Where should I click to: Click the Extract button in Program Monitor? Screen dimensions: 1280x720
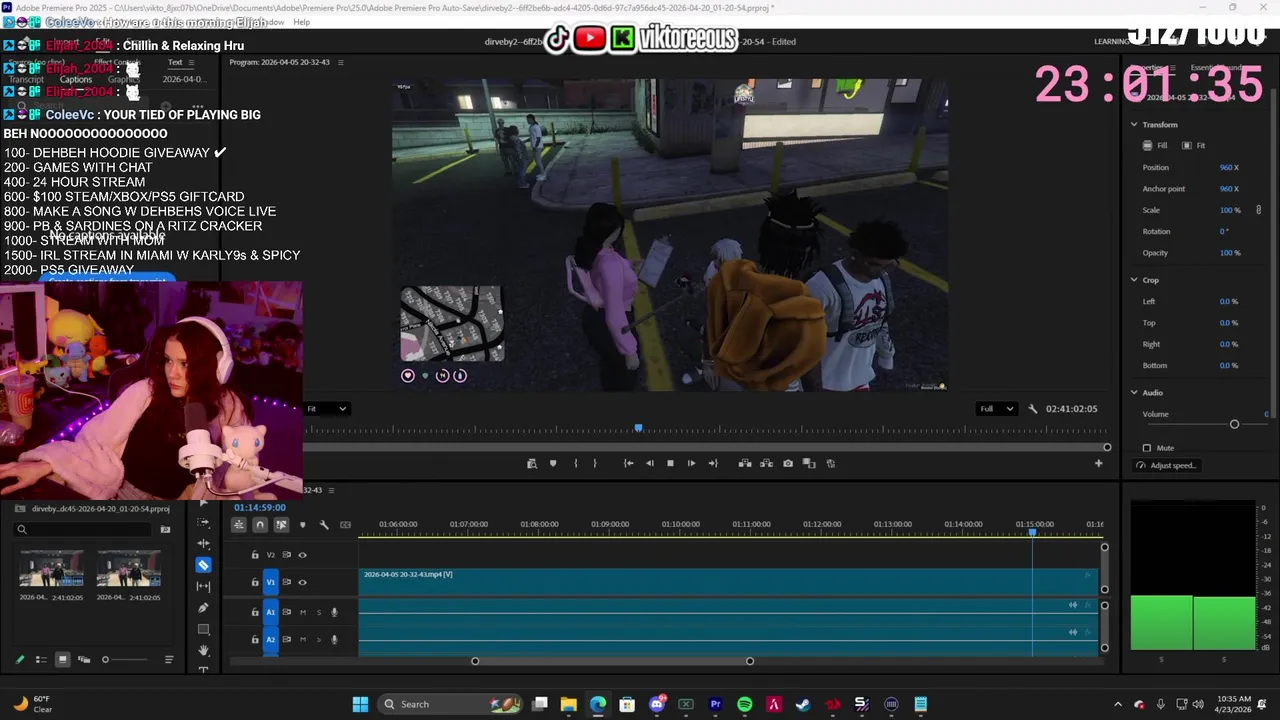click(766, 463)
